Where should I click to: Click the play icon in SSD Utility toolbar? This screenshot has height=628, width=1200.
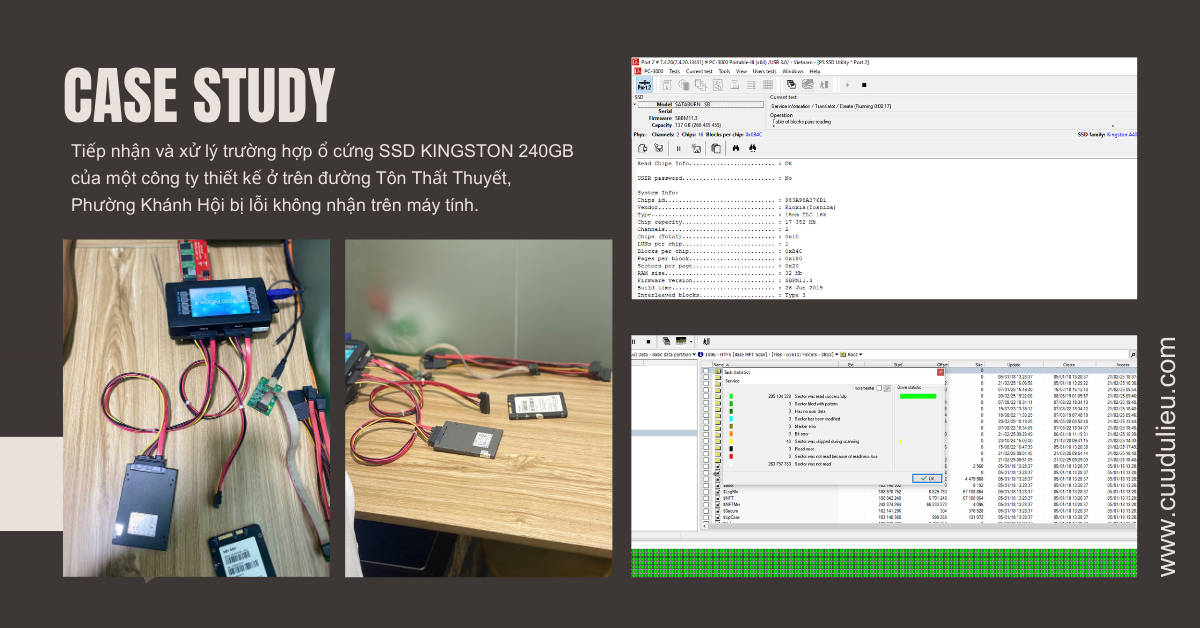tap(847, 85)
